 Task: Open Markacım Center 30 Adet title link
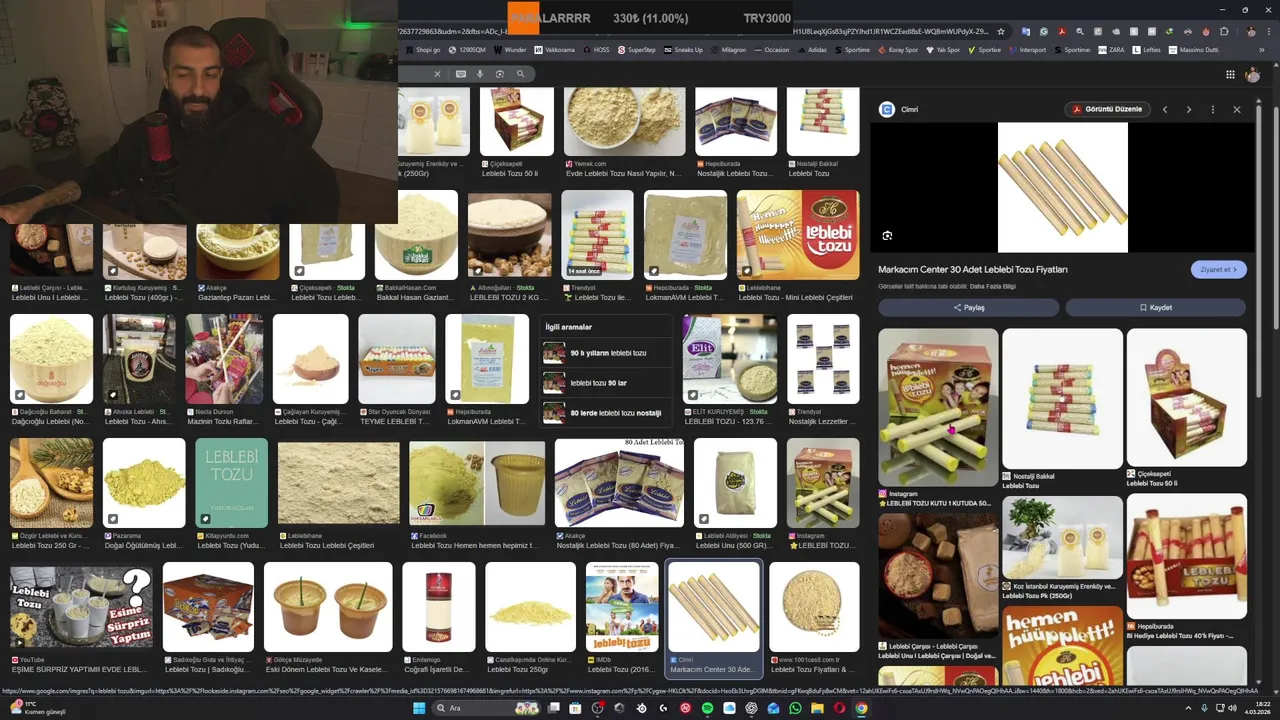(973, 269)
